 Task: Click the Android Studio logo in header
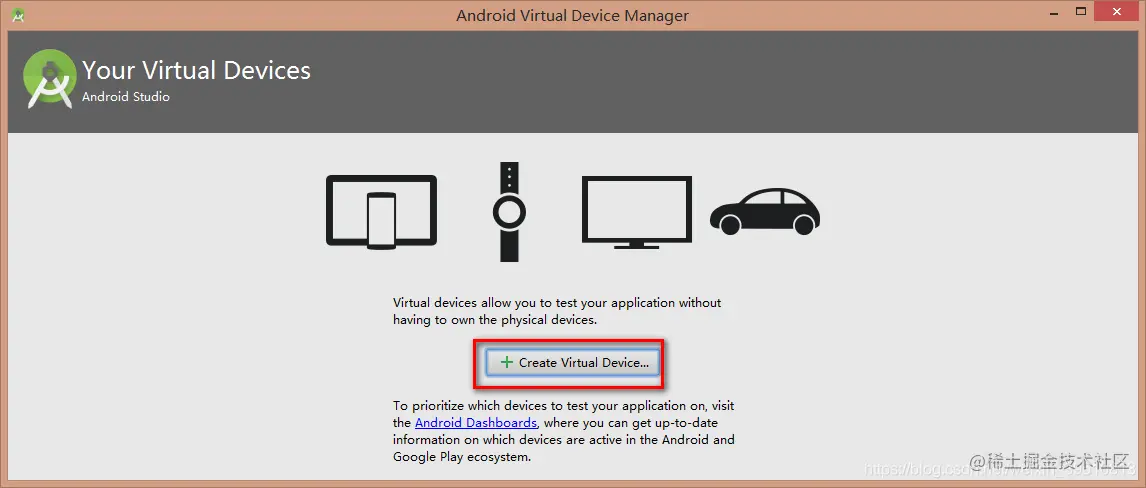(x=50, y=80)
